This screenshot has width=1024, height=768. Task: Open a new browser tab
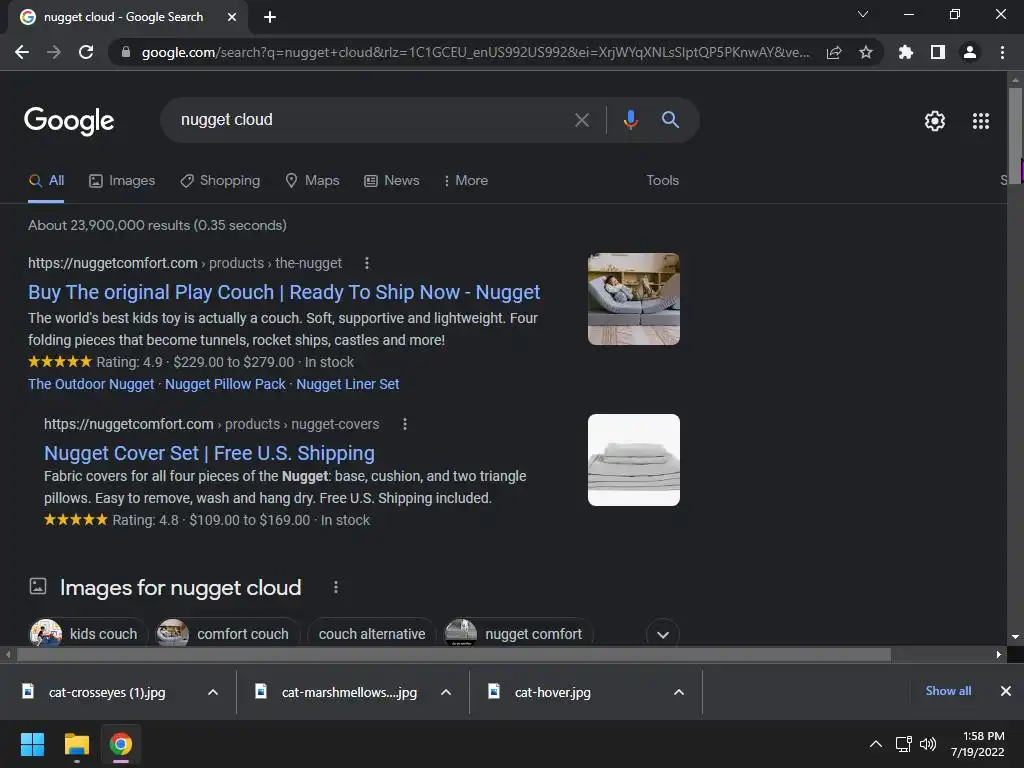click(270, 17)
